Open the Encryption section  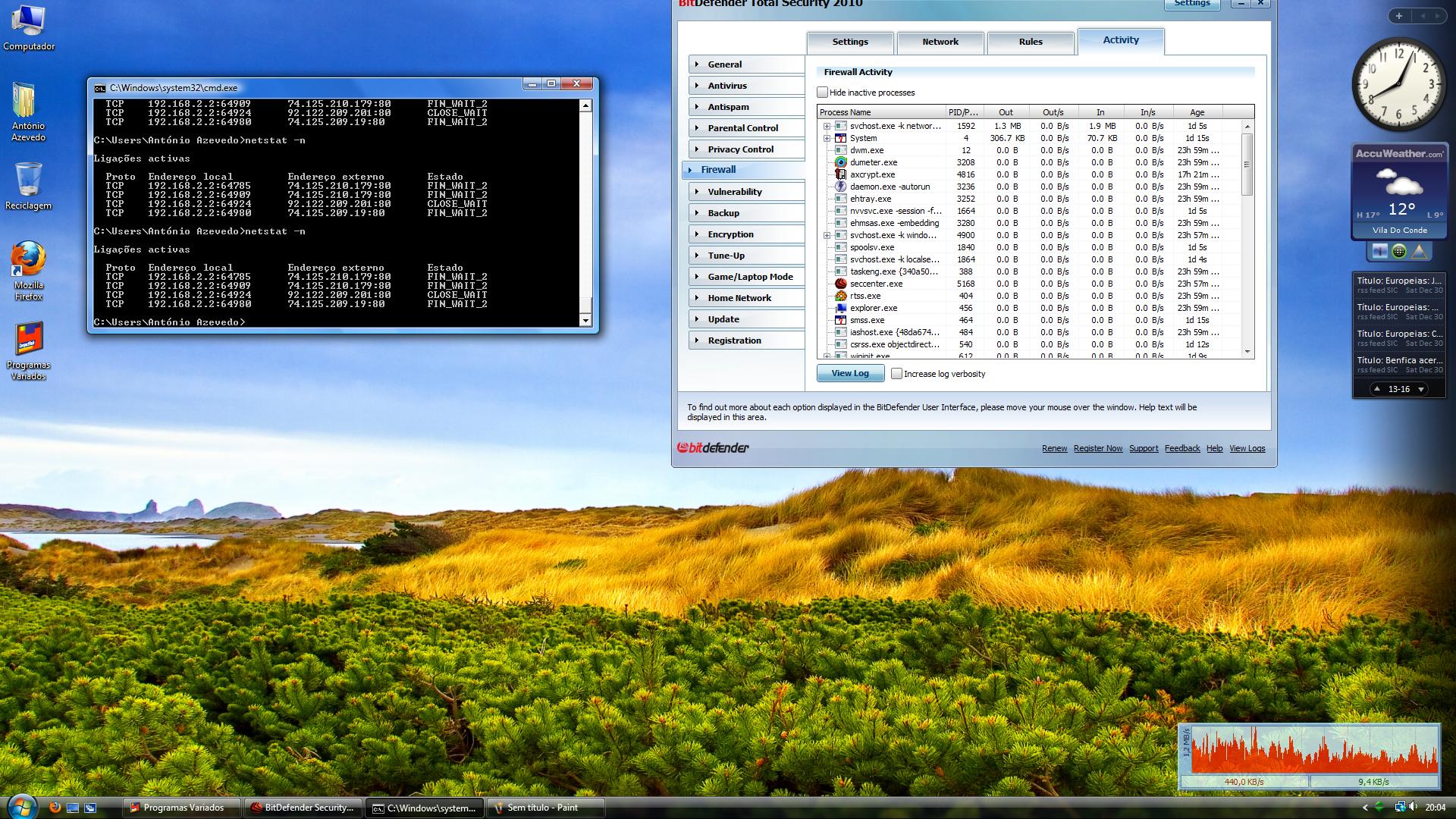(746, 234)
